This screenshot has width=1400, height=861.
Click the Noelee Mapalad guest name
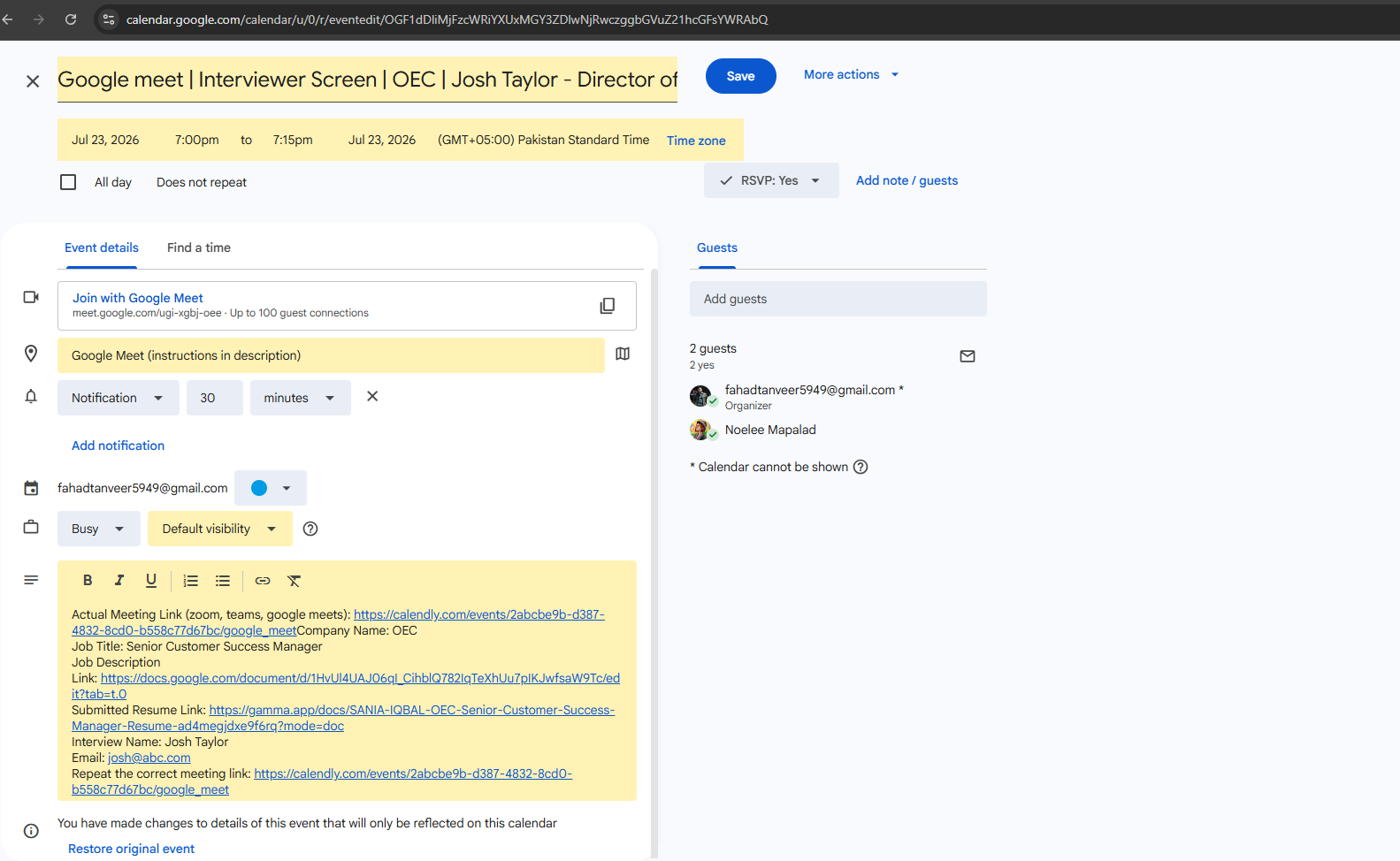[770, 430]
